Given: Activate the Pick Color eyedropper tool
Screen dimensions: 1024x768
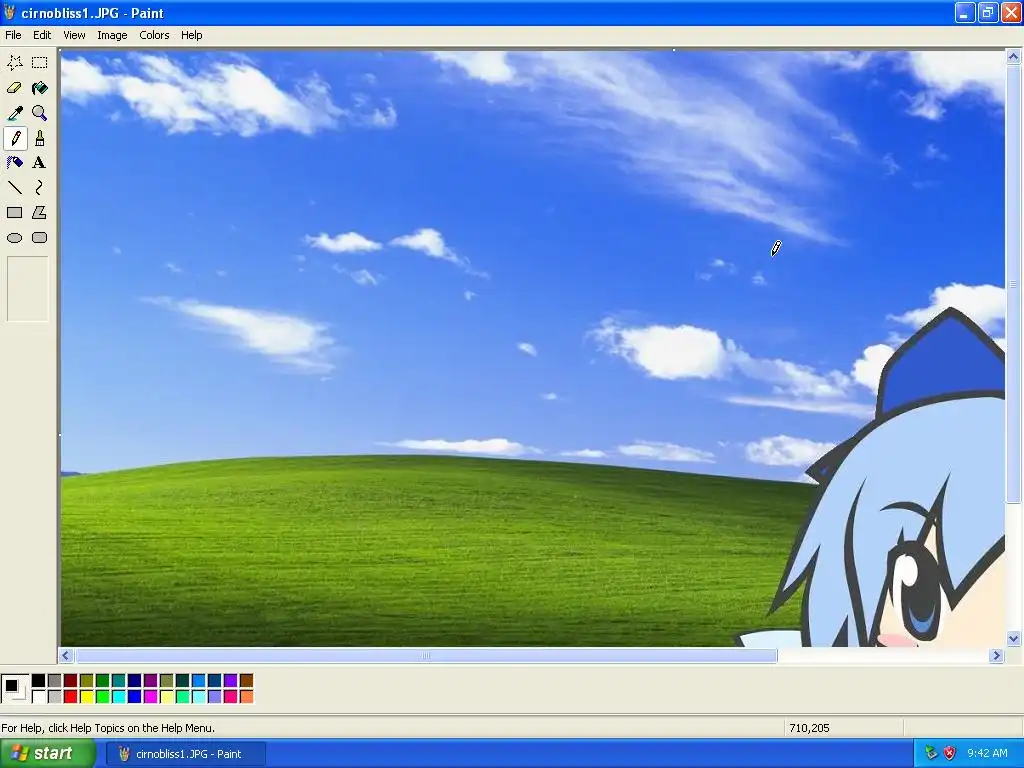Looking at the screenshot, I should pos(15,113).
